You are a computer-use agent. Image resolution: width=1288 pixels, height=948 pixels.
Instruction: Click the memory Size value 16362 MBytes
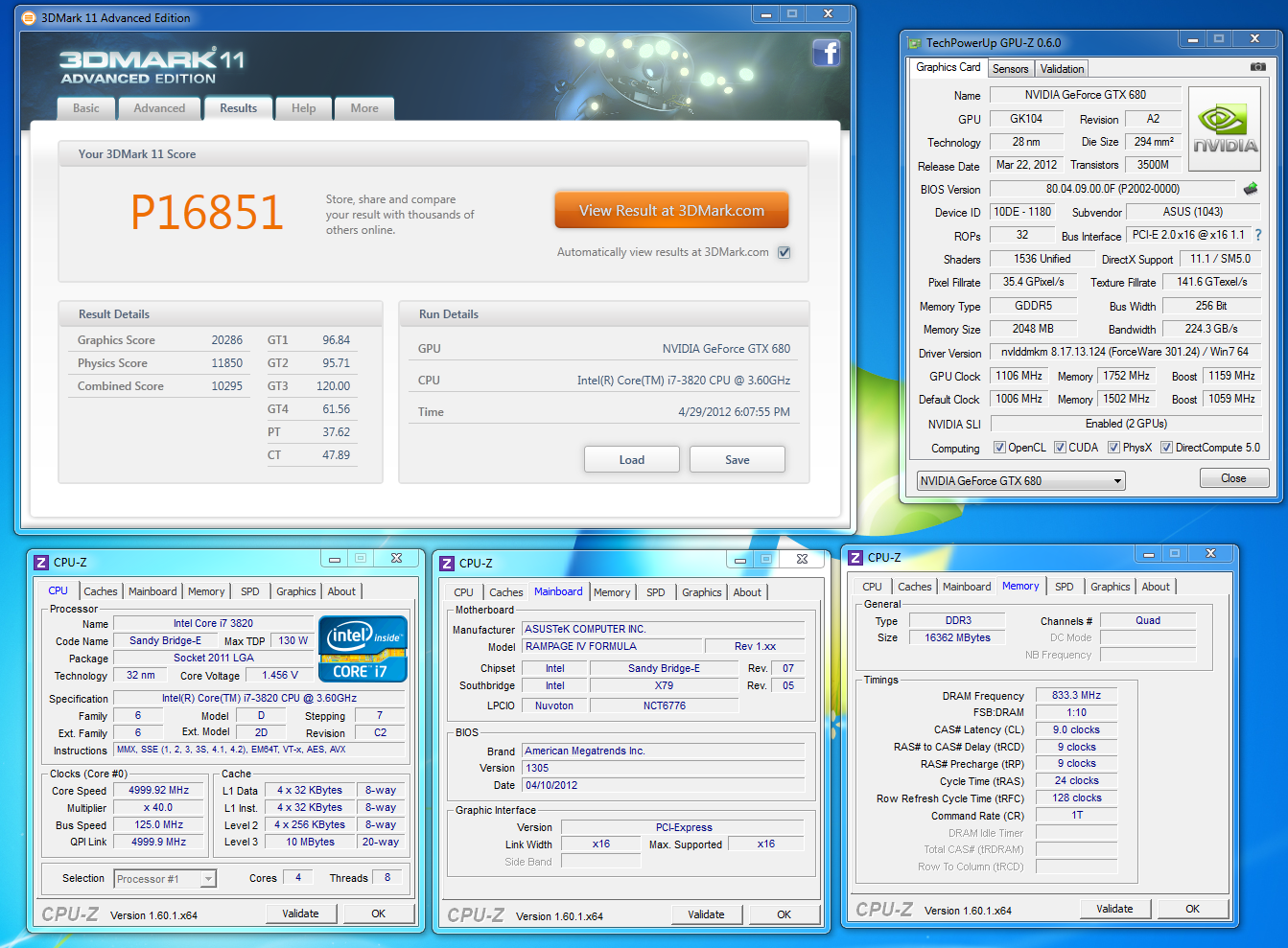[957, 637]
